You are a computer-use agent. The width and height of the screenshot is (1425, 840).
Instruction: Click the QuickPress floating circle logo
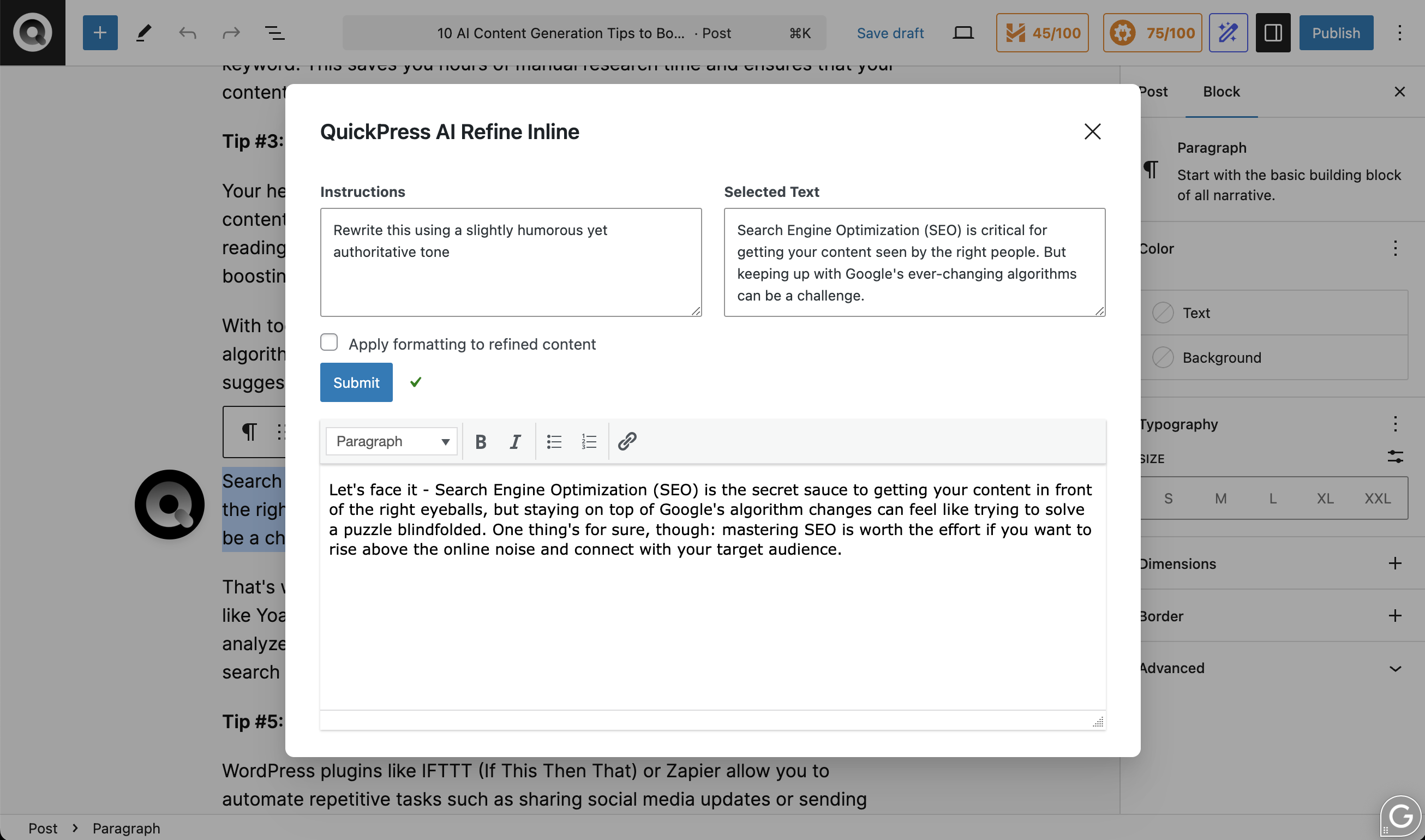169,505
